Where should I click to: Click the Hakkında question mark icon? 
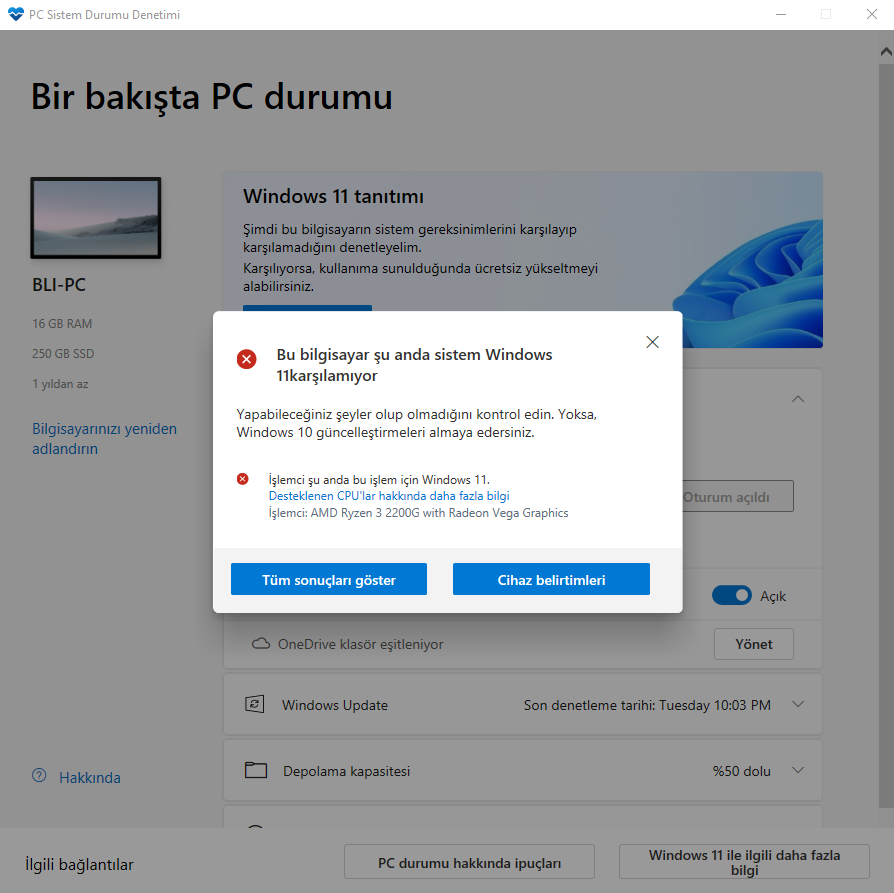pyautogui.click(x=39, y=776)
